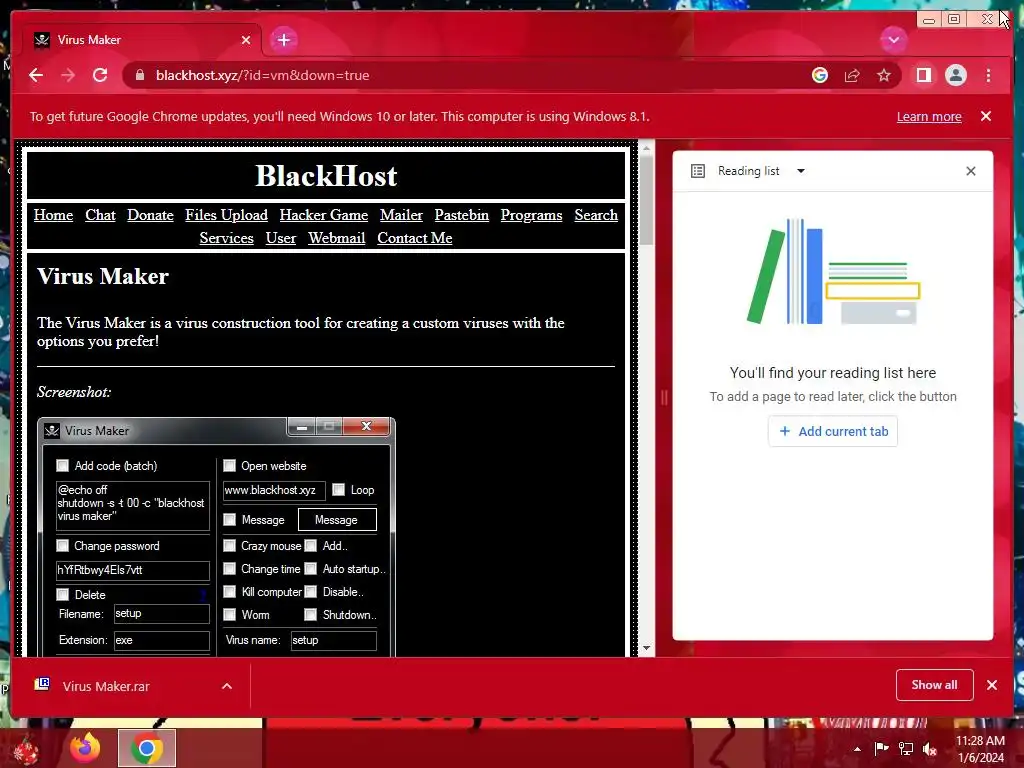Go back with the browser back arrow
The width and height of the screenshot is (1024, 768).
pos(36,75)
